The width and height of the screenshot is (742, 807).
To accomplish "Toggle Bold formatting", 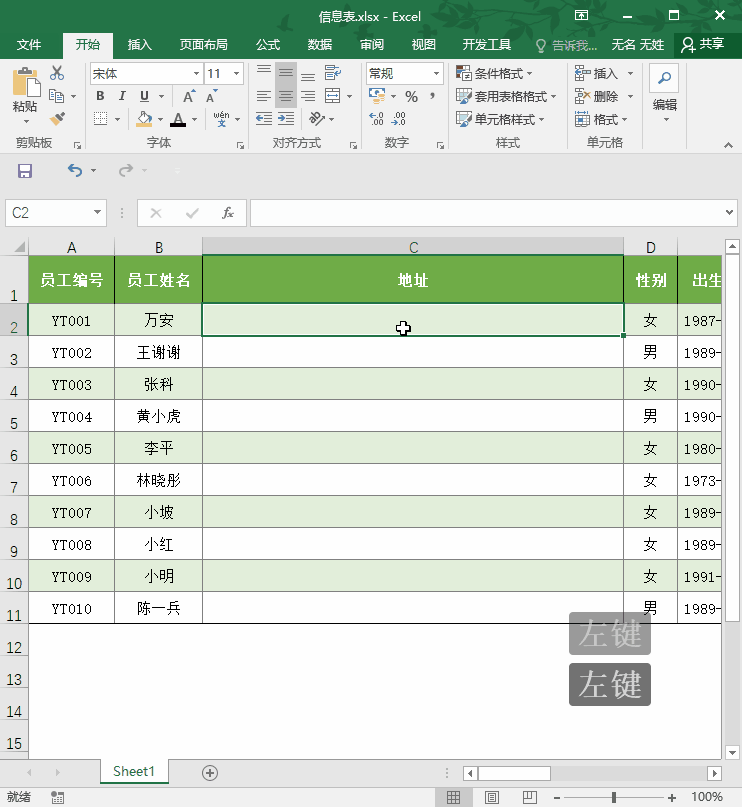I will tap(100, 96).
